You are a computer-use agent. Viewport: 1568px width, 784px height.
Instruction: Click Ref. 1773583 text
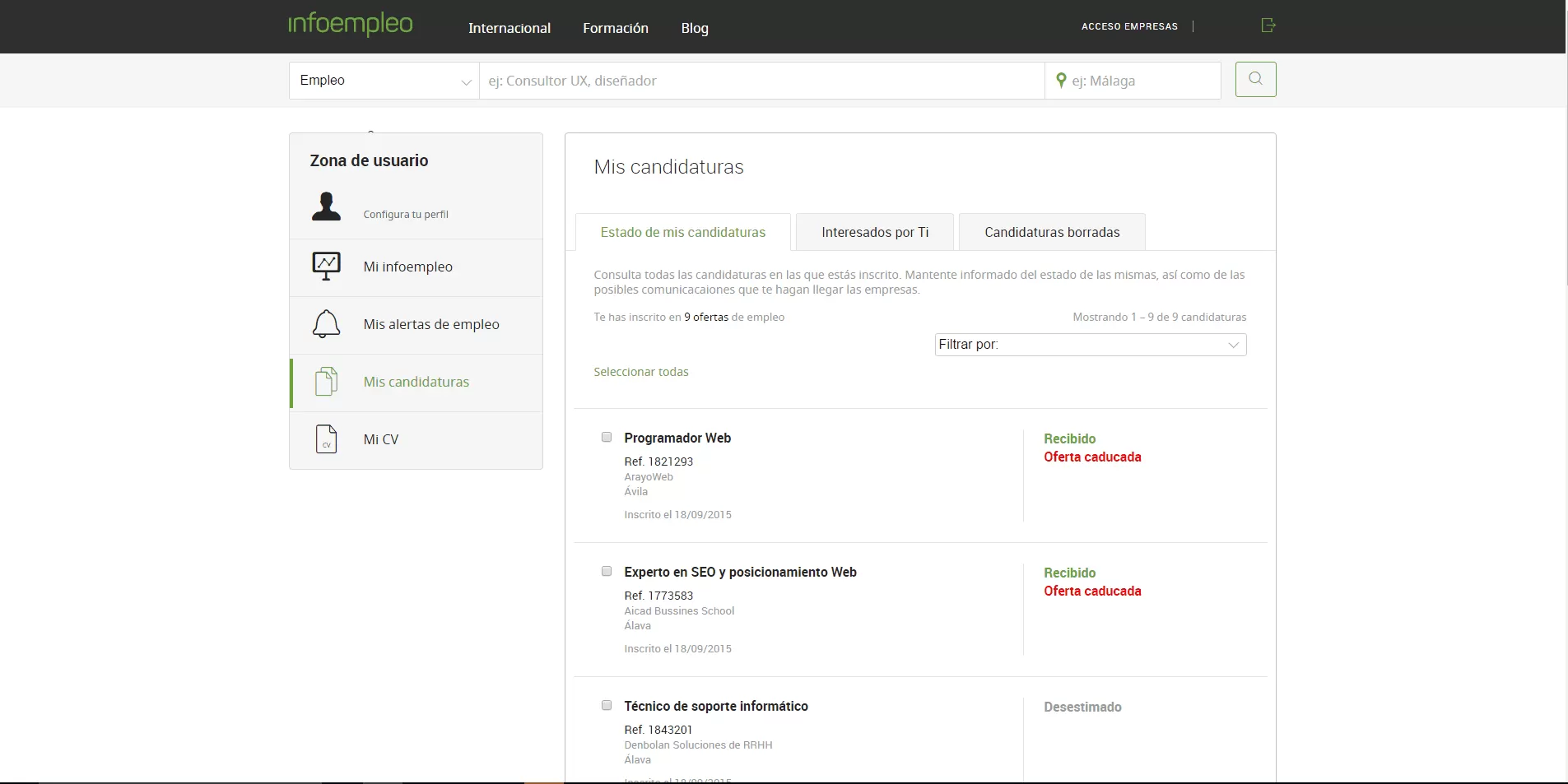[x=658, y=596]
